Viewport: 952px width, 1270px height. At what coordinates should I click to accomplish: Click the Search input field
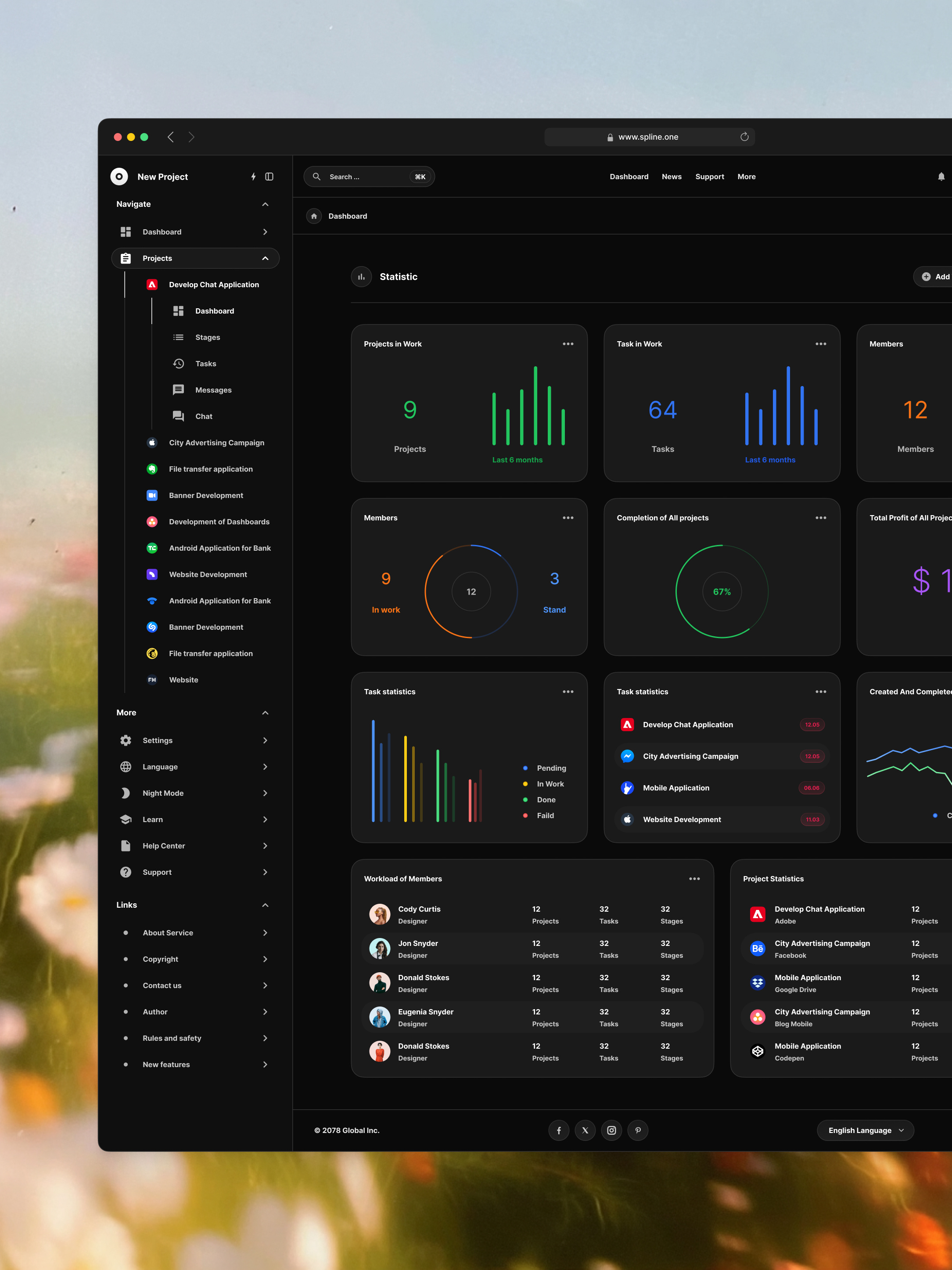pyautogui.click(x=369, y=177)
